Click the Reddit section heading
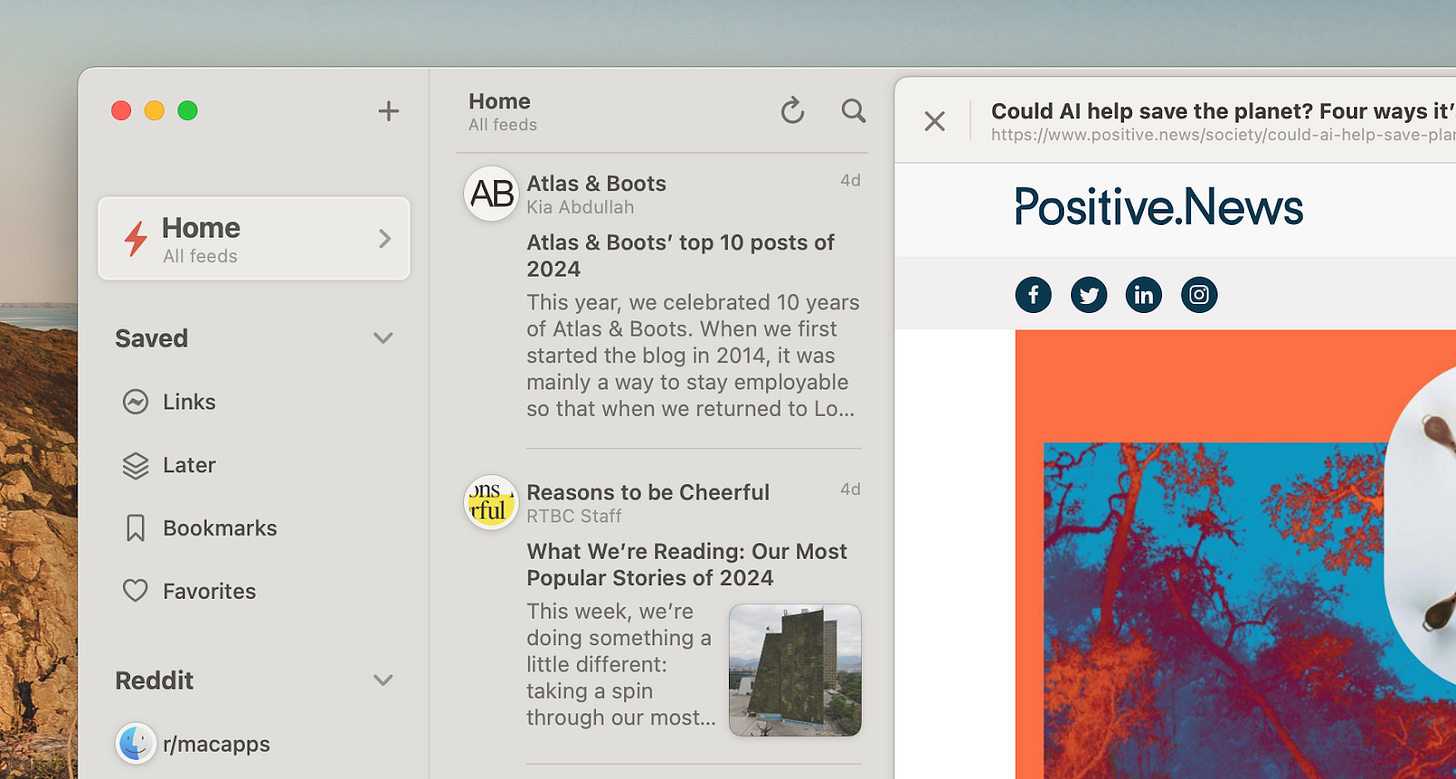This screenshot has height=779, width=1456. 154,680
